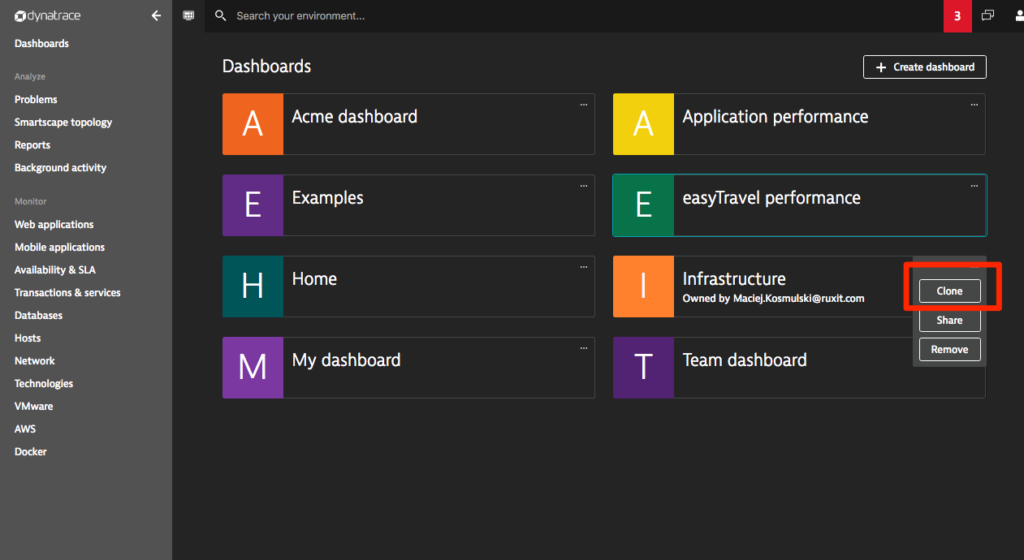Focus the Search your environment field
1024x560 pixels.
575,16
